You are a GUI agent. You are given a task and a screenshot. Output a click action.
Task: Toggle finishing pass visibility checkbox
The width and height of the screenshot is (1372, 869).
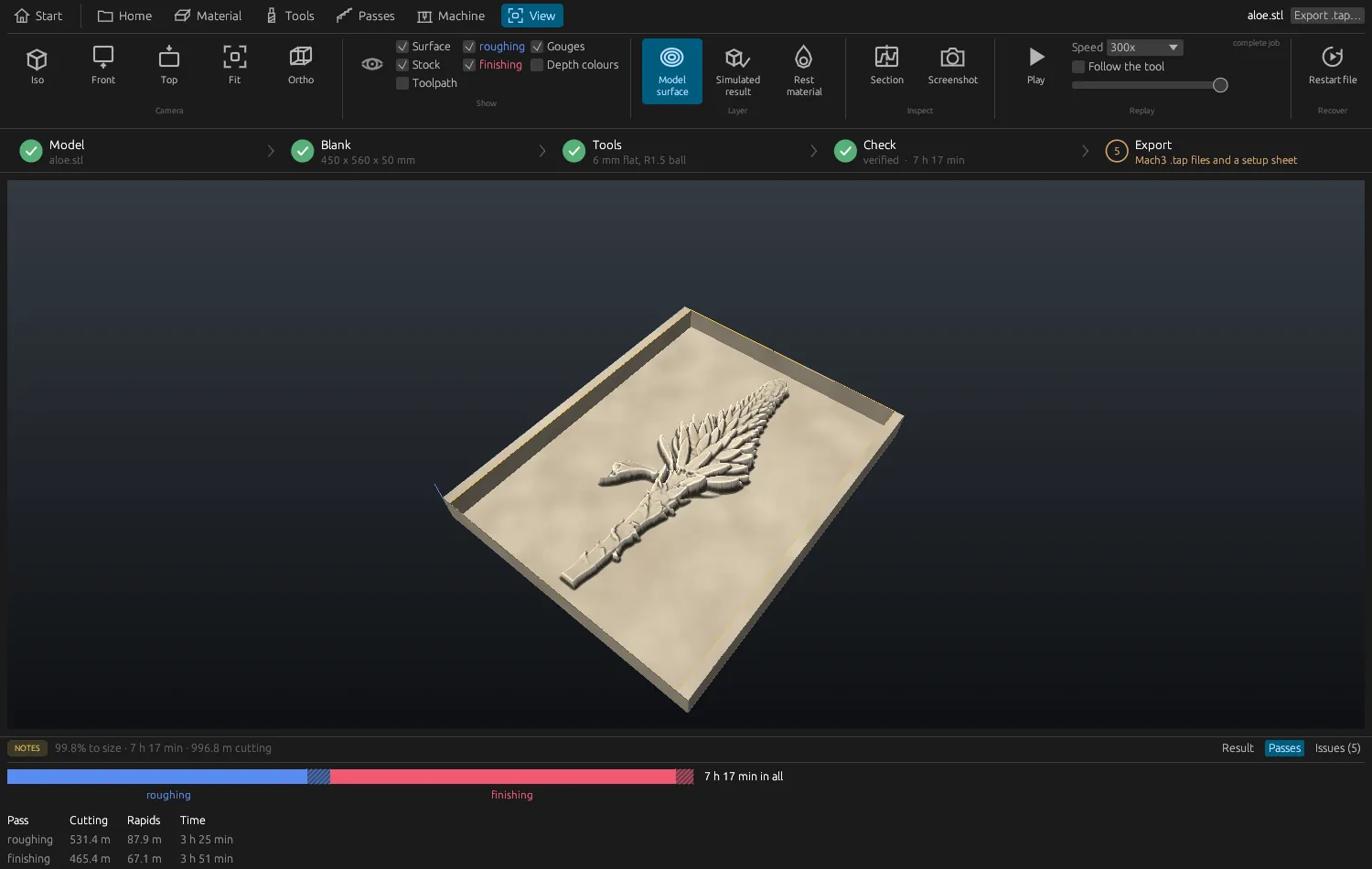(469, 65)
